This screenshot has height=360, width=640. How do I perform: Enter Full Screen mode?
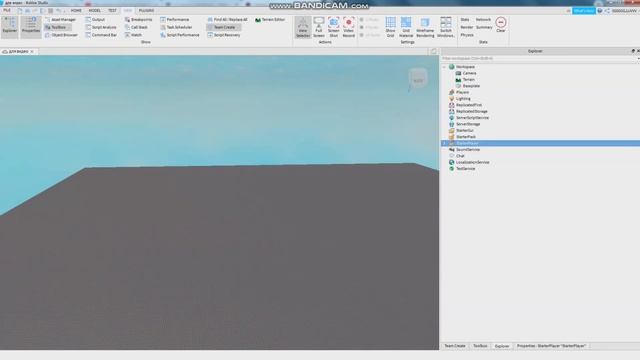click(x=319, y=27)
